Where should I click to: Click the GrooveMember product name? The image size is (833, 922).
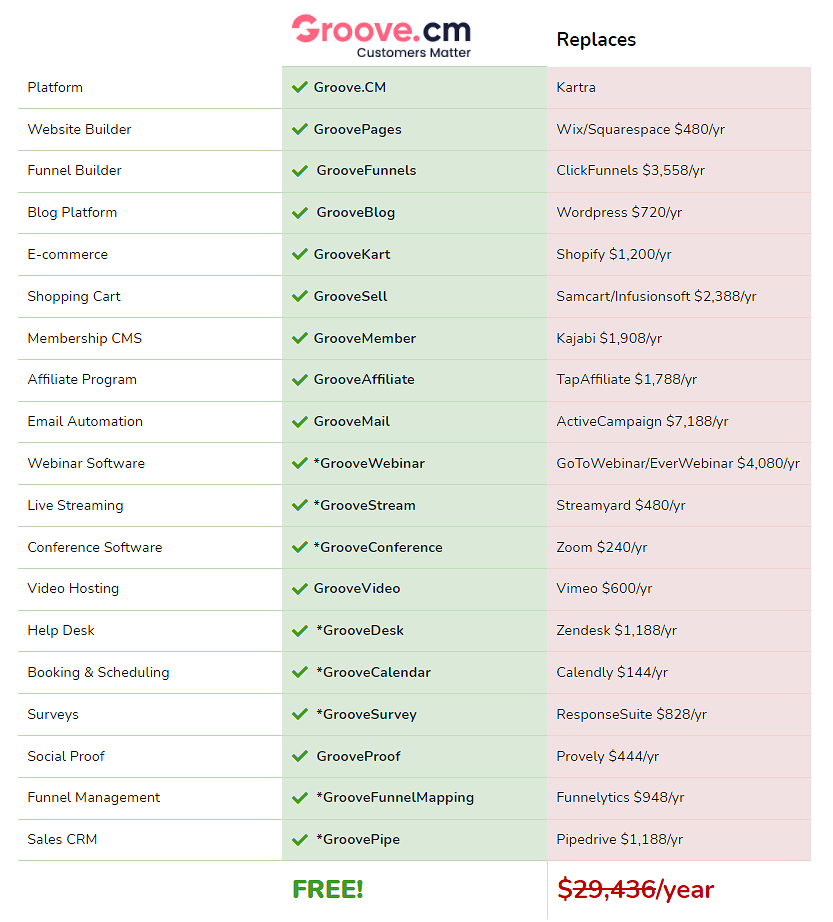pos(364,338)
